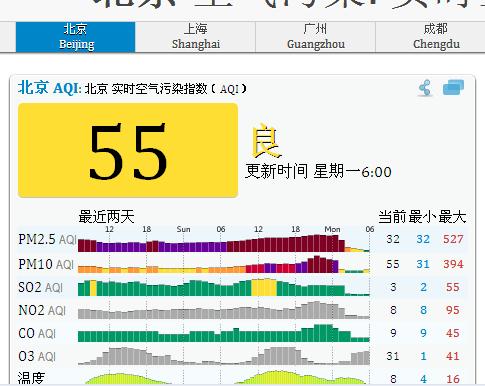Select the PM2.5 AQI row label

(x=47, y=239)
